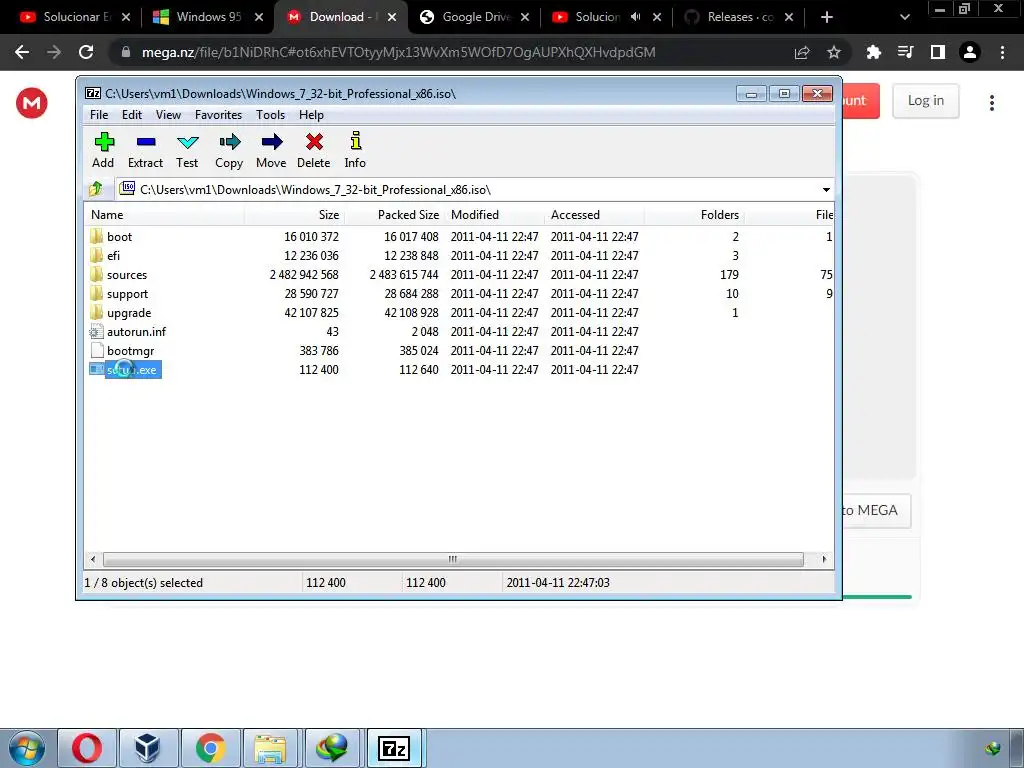Open the View menu
Viewport: 1024px width, 768px height.
pyautogui.click(x=168, y=115)
